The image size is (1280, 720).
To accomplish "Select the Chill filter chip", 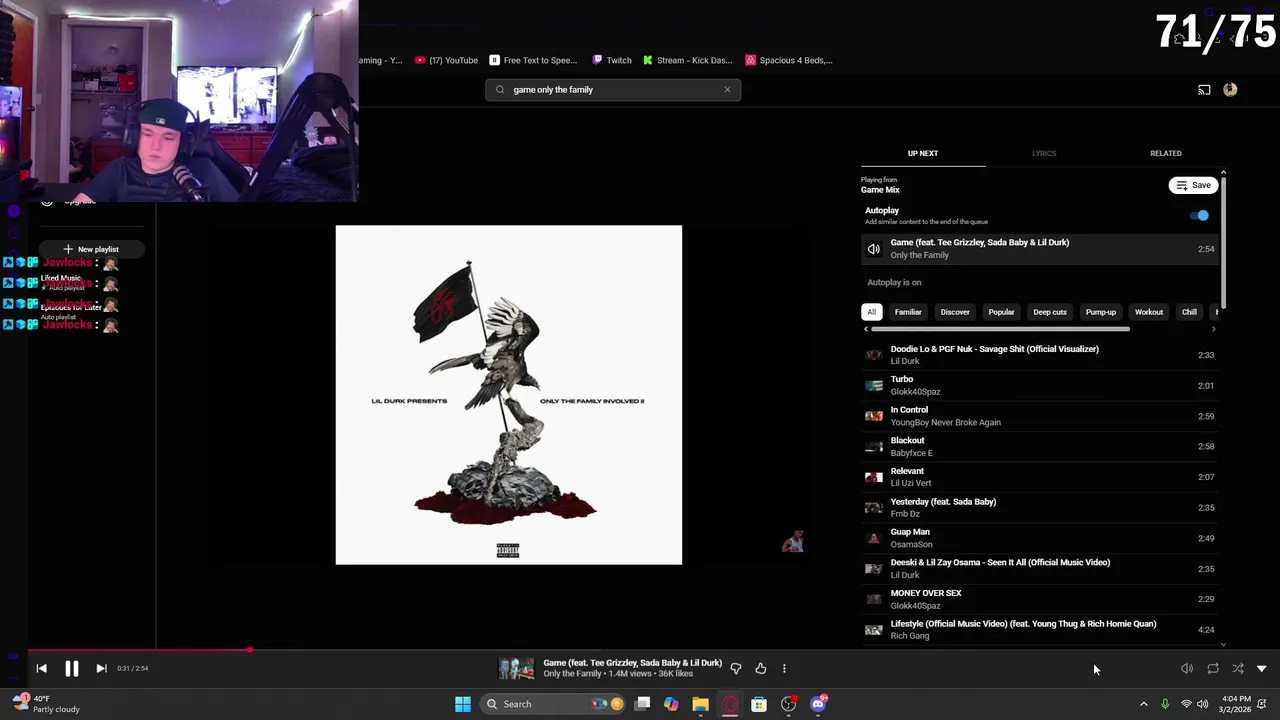I will tap(1189, 312).
